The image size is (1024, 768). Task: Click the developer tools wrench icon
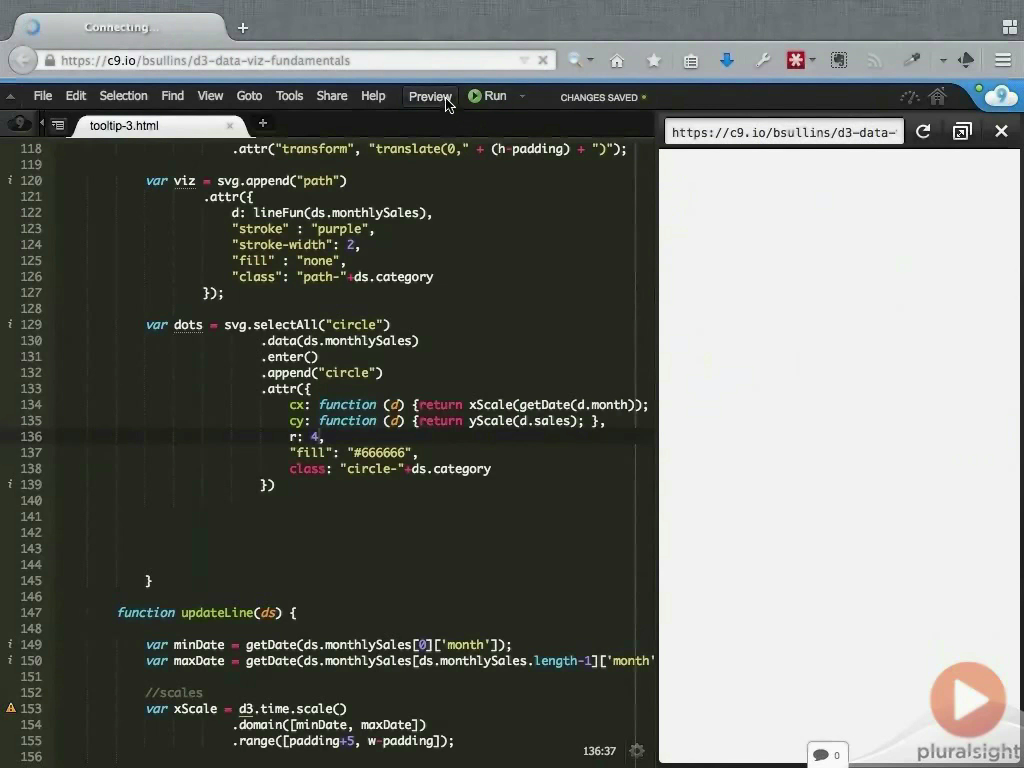click(x=762, y=61)
